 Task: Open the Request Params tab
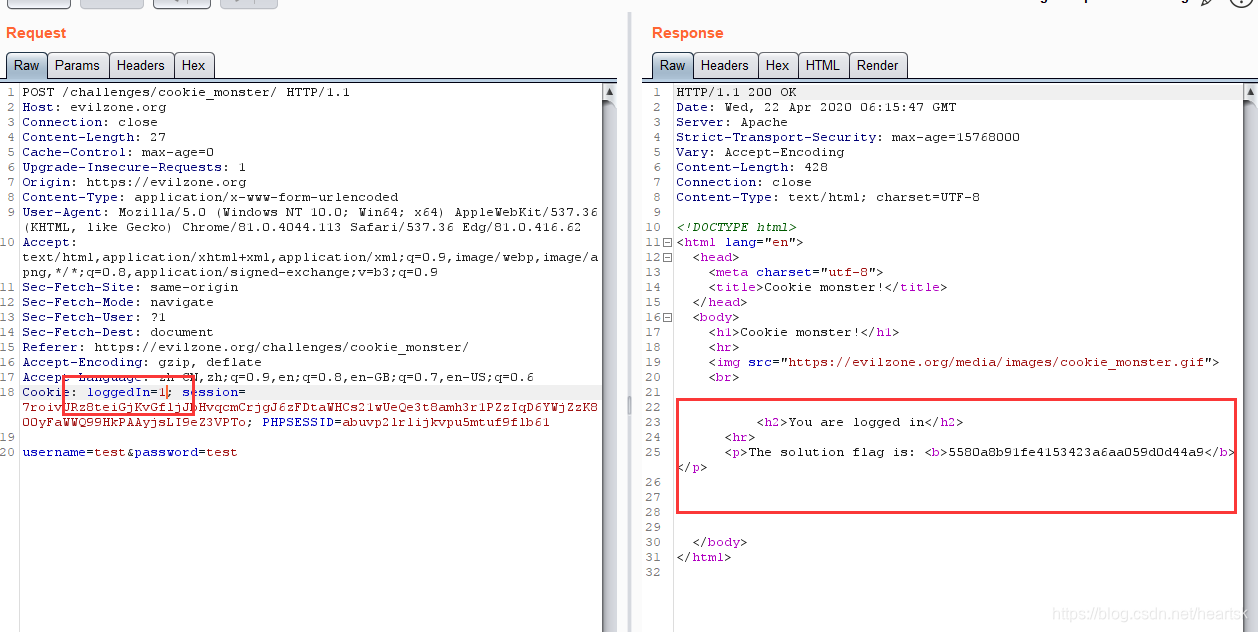(77, 66)
